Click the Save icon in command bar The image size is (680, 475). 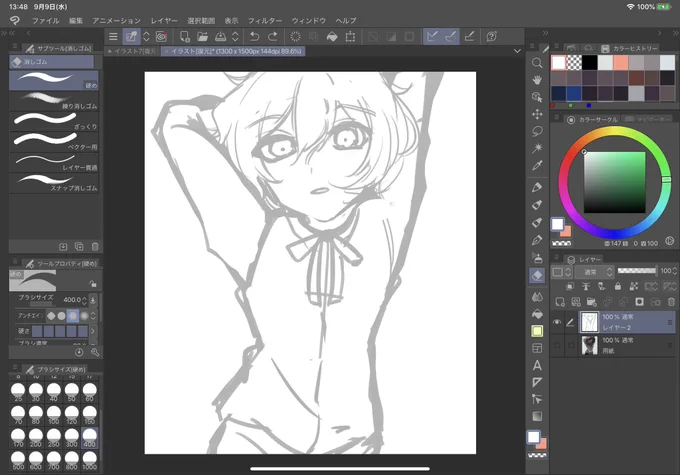220,36
